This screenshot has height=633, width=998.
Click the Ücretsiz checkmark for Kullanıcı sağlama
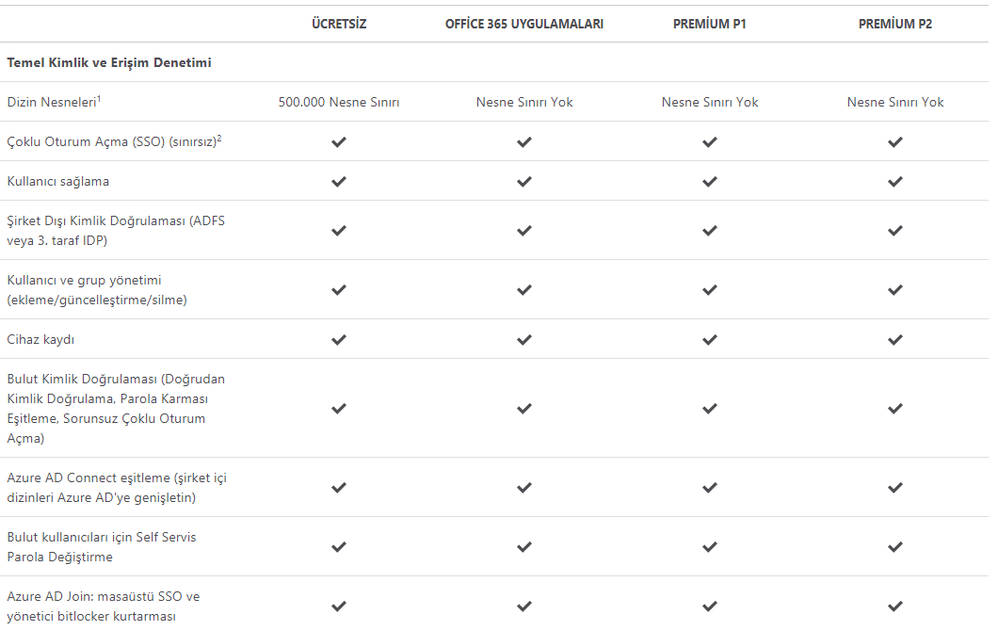coord(339,181)
